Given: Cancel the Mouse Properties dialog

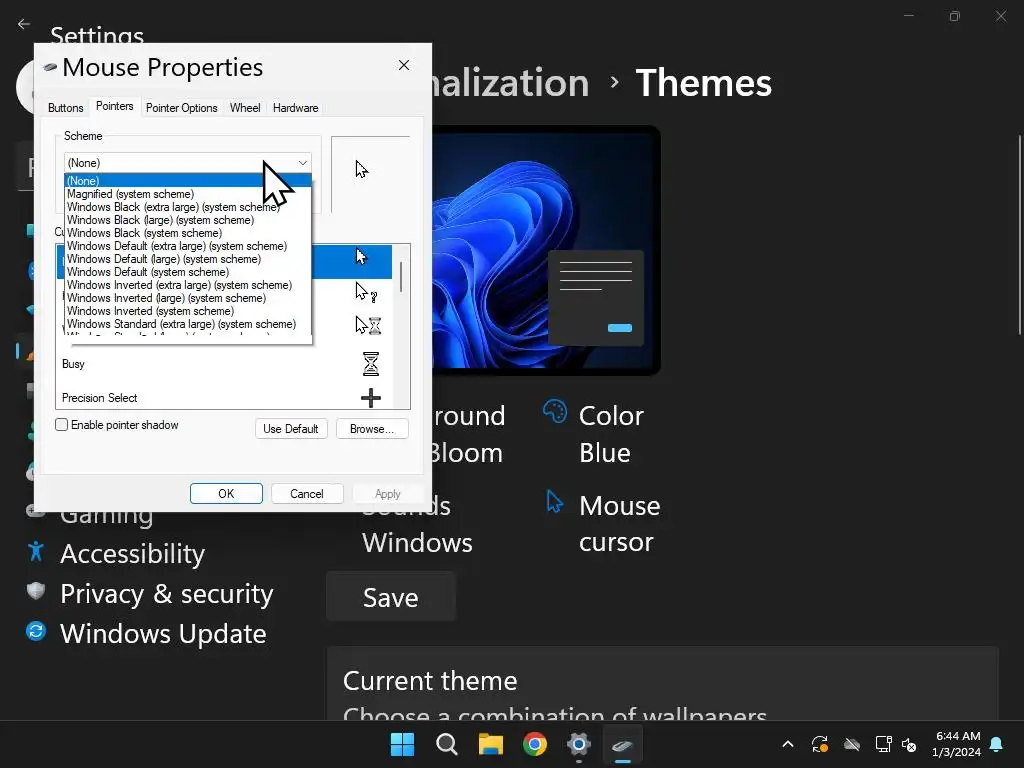Looking at the screenshot, I should click(x=307, y=494).
